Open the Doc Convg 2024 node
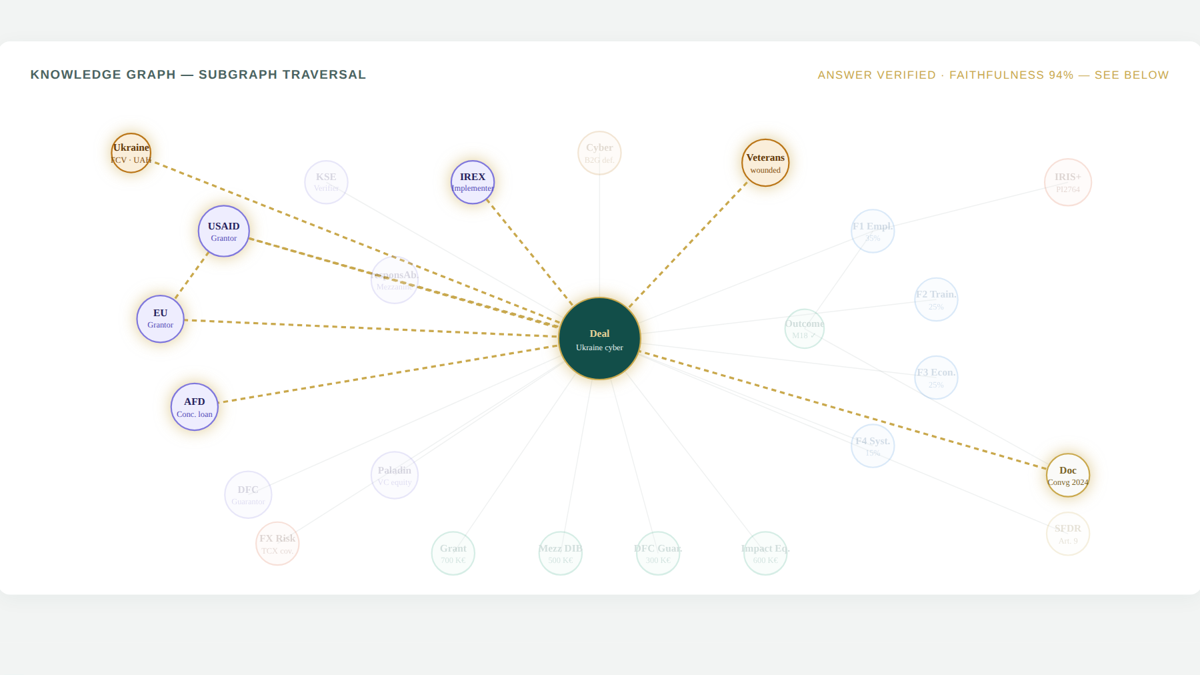Screen dimensions: 1200x675 tap(1068, 475)
